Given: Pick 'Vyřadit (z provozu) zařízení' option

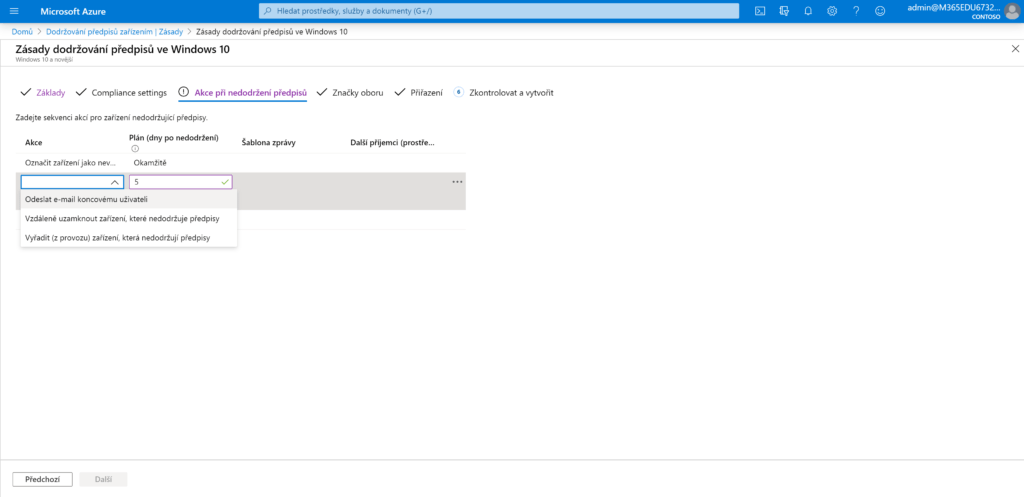Looking at the screenshot, I should tap(122, 237).
